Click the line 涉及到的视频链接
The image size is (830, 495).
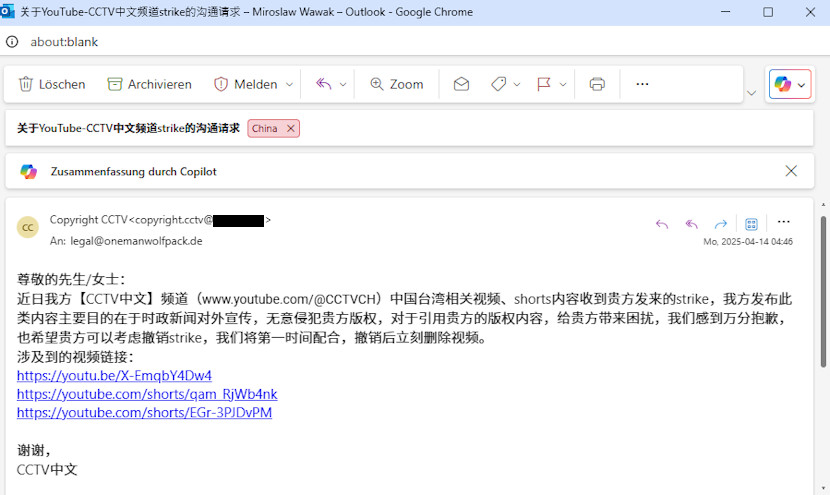[75, 356]
